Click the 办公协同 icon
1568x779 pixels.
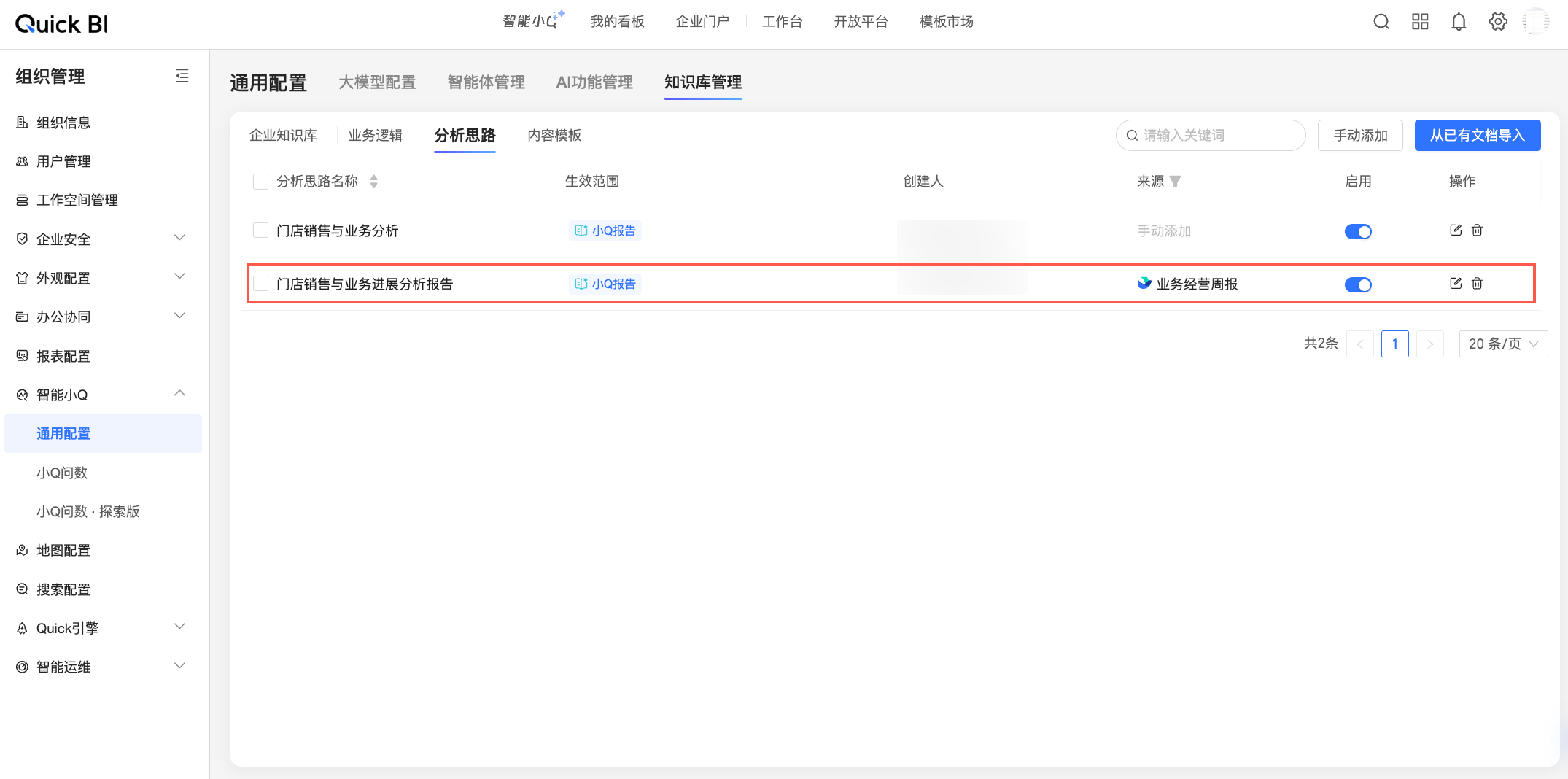[x=23, y=317]
